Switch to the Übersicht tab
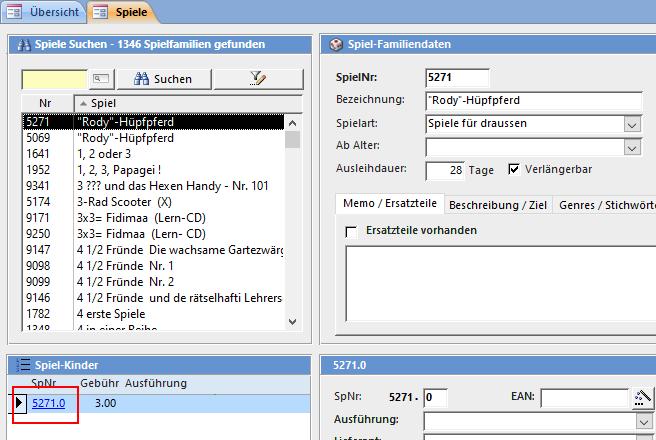 click(43, 12)
